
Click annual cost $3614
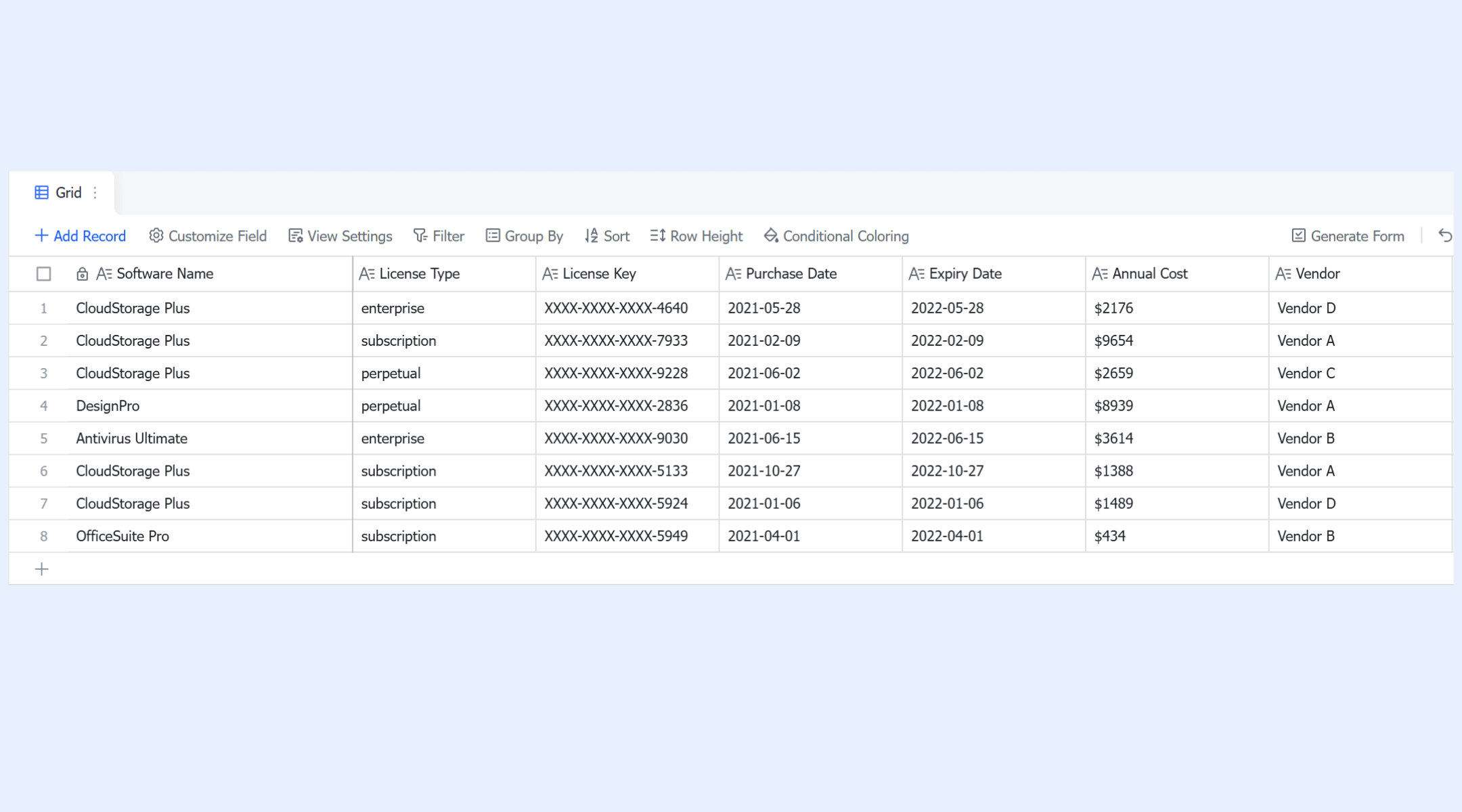pos(1178,438)
